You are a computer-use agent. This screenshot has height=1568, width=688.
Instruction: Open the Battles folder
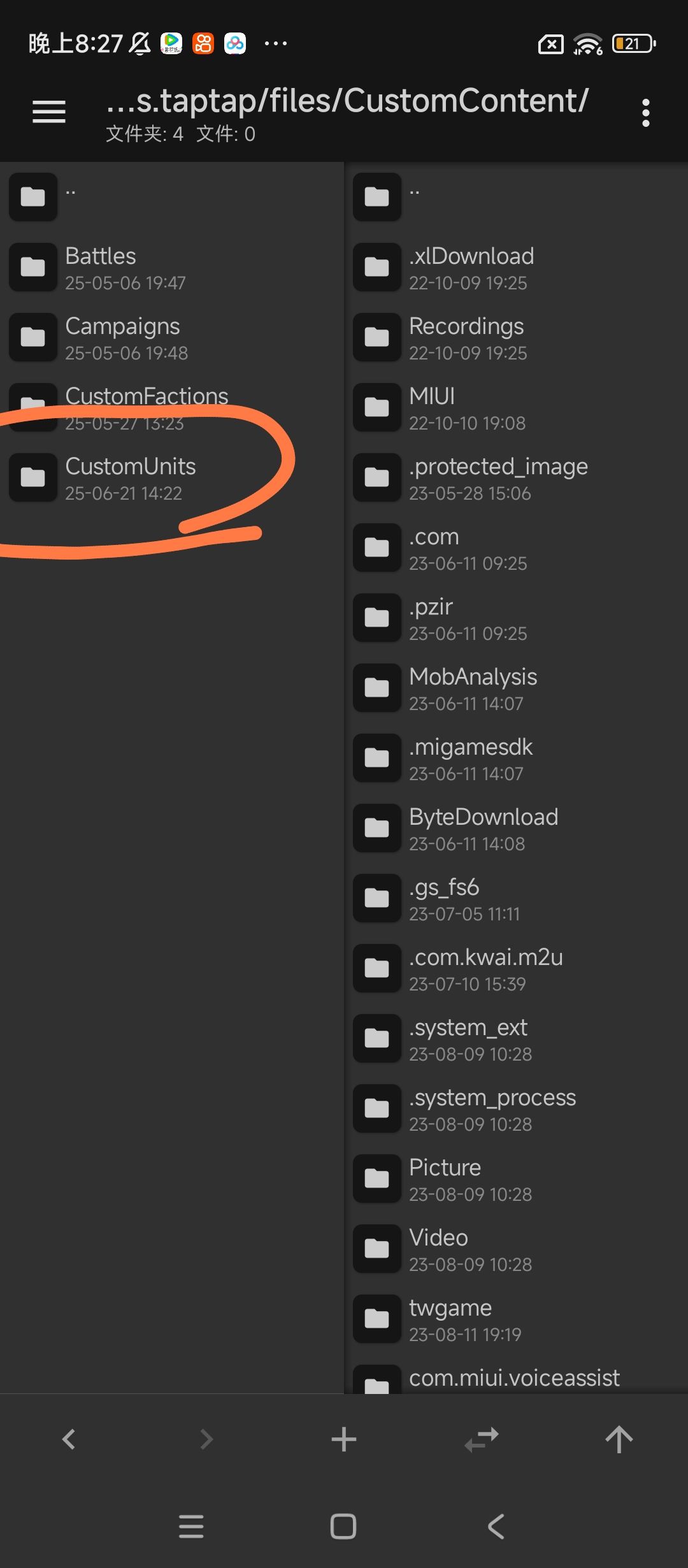pyautogui.click(x=101, y=267)
